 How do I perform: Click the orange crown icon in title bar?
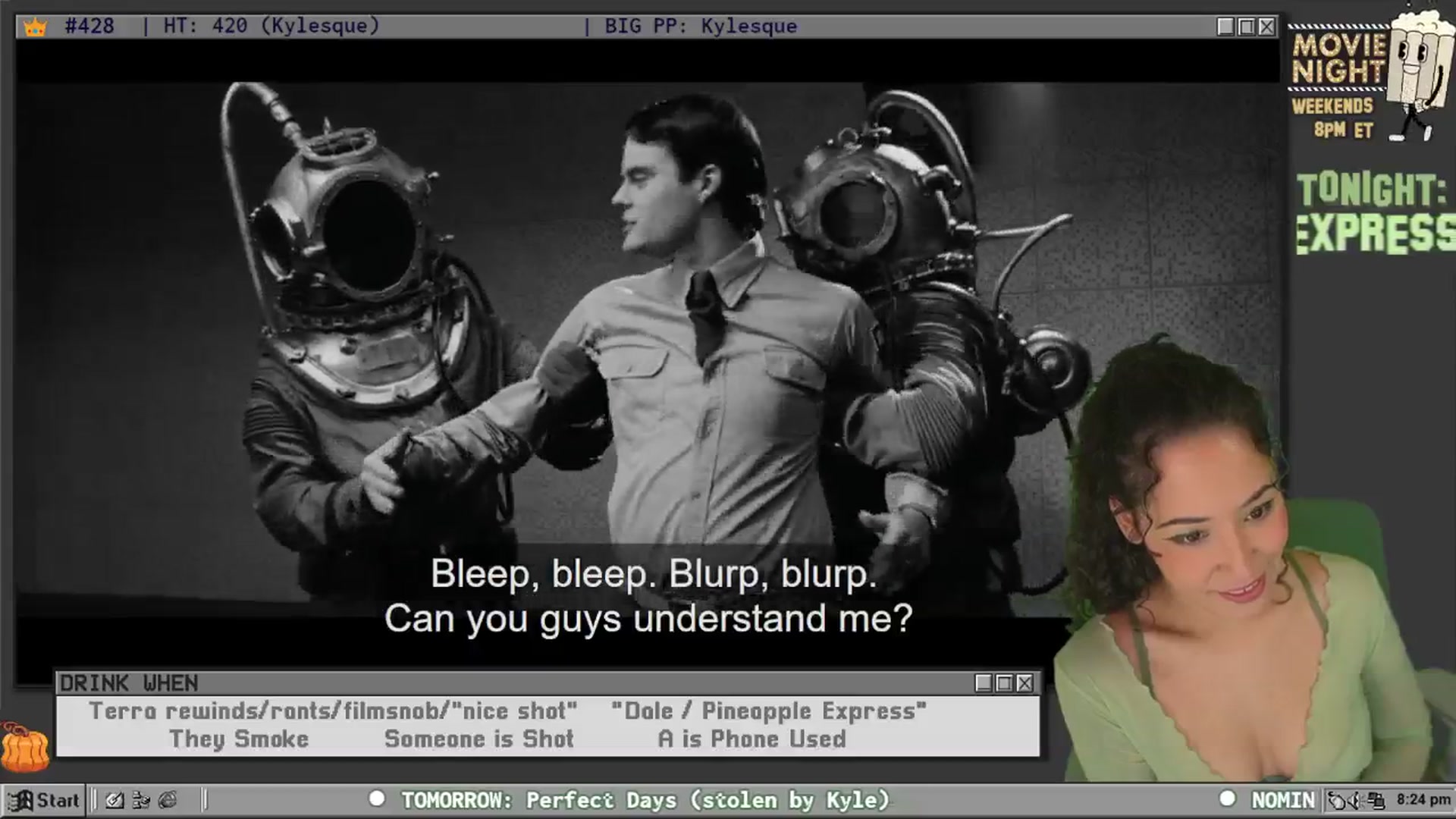tap(35, 27)
